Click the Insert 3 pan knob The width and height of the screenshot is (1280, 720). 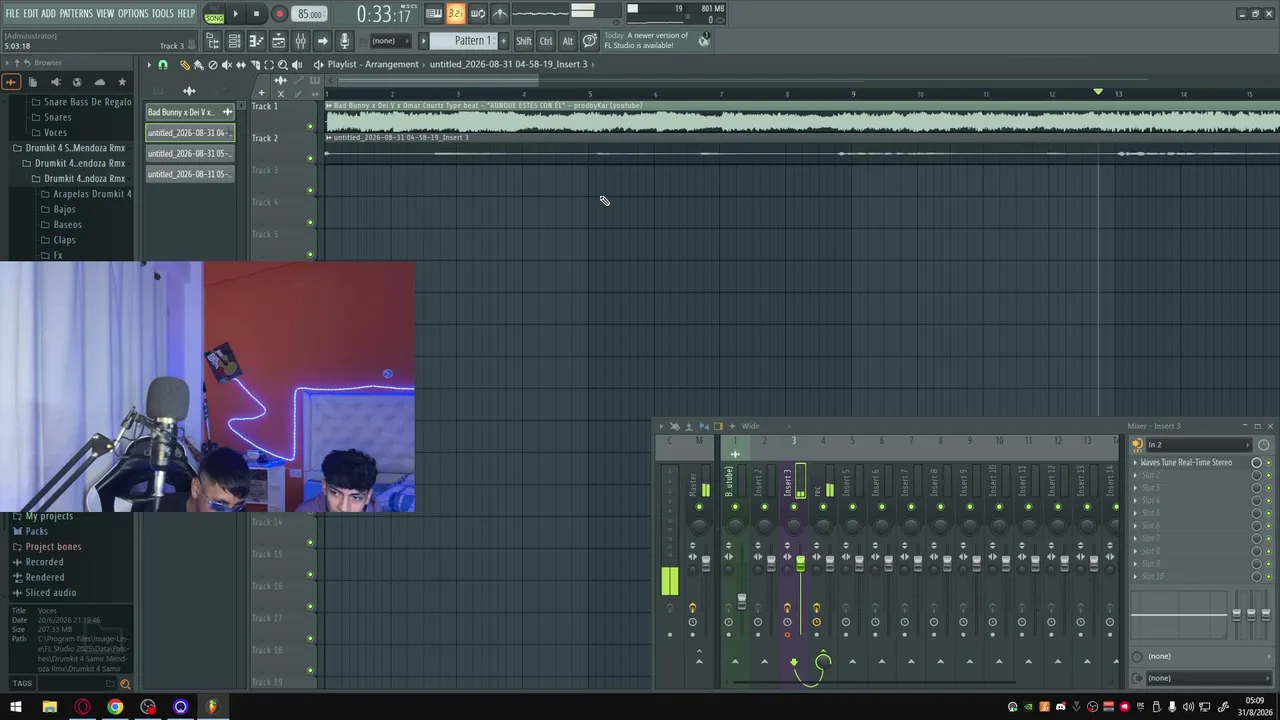tap(794, 524)
